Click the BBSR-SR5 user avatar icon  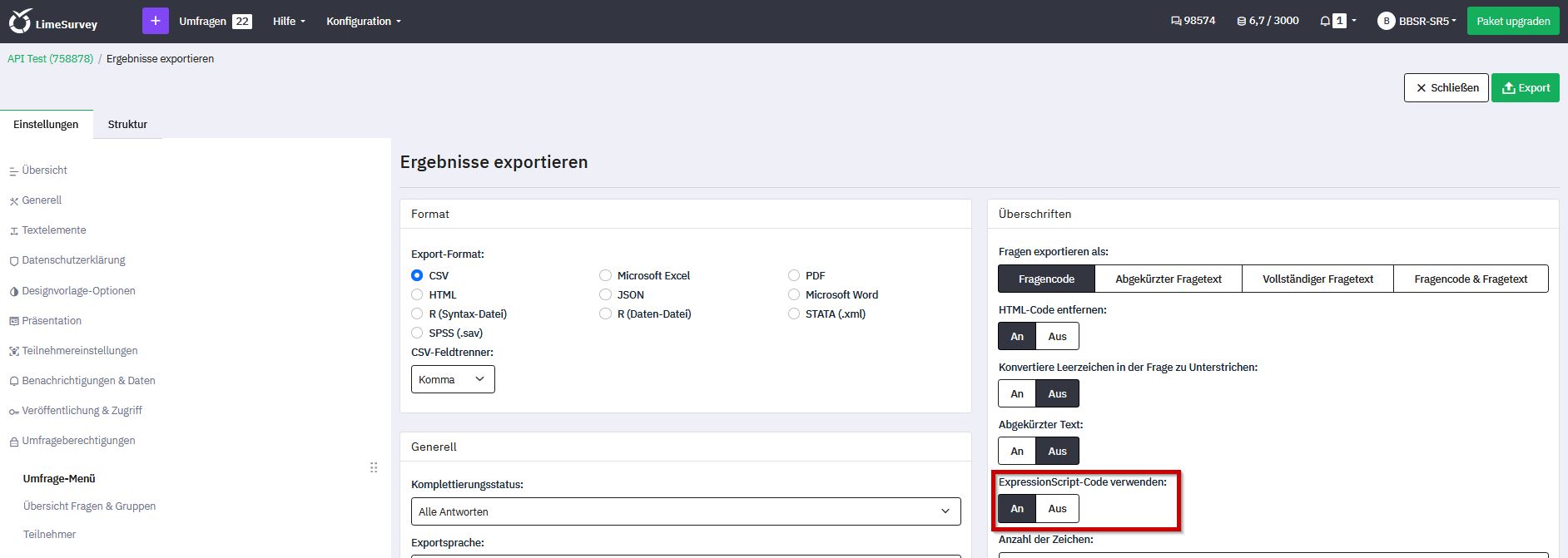click(1386, 21)
